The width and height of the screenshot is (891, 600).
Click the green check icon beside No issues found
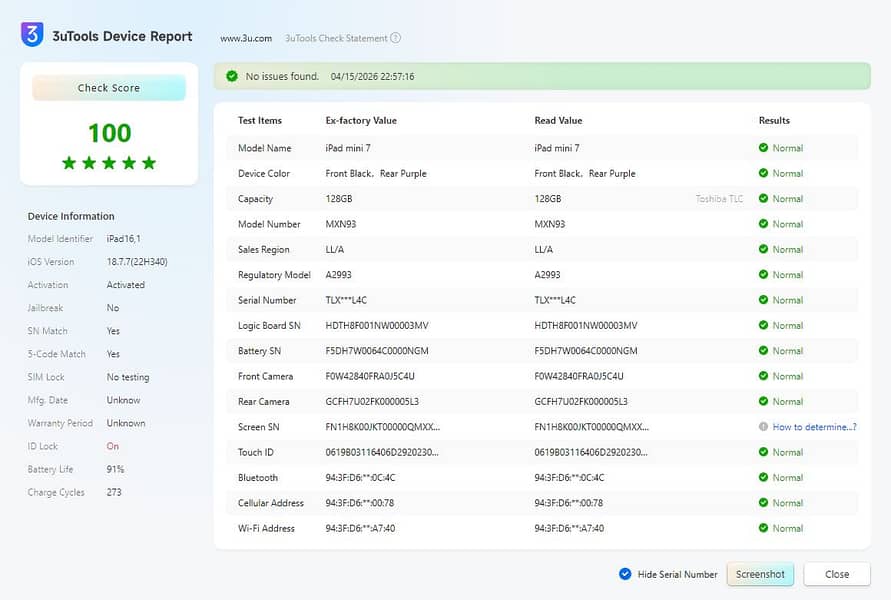coord(232,76)
